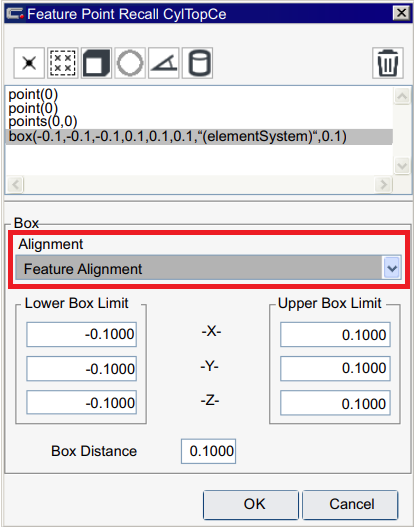Select the angle range recall icon
The image size is (414, 527).
click(164, 63)
